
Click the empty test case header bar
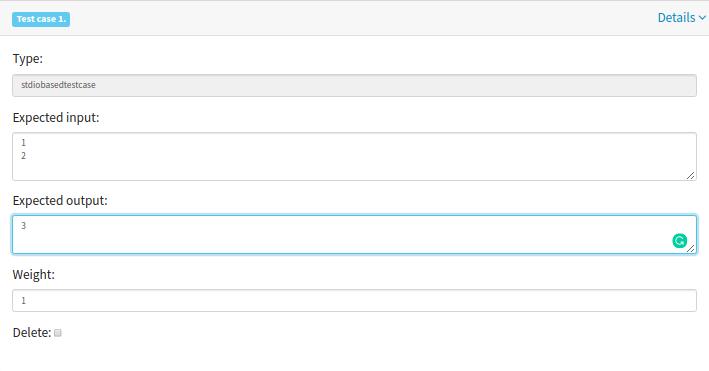tap(362, 18)
